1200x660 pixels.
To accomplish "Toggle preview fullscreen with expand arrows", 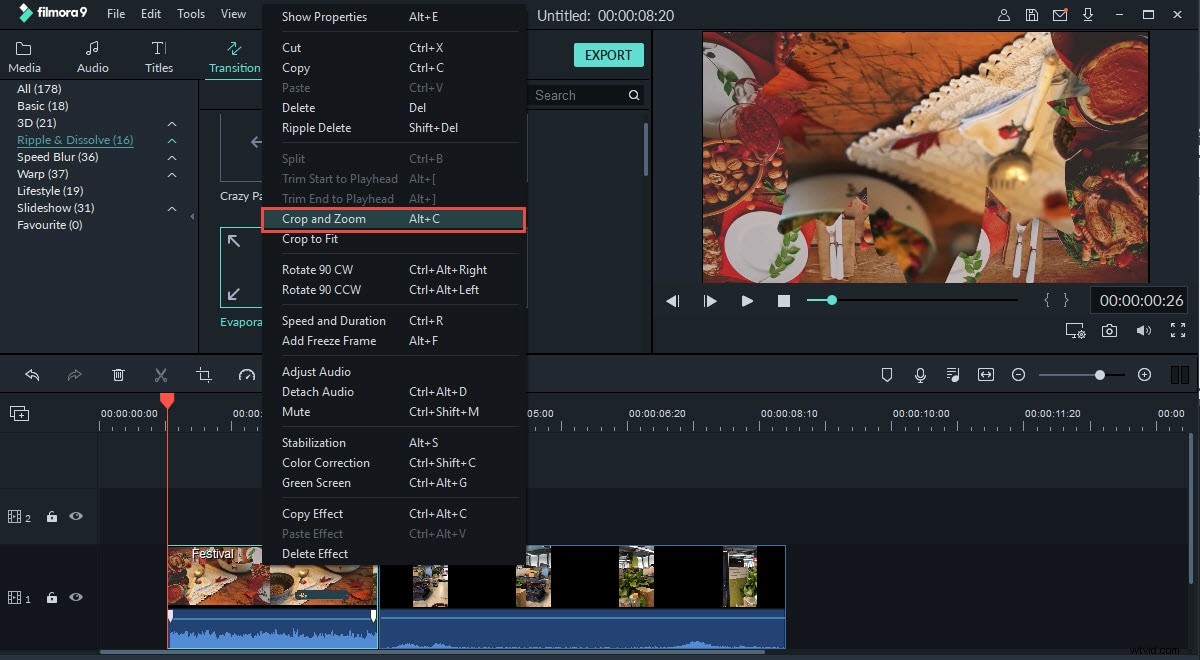I will tap(1177, 330).
